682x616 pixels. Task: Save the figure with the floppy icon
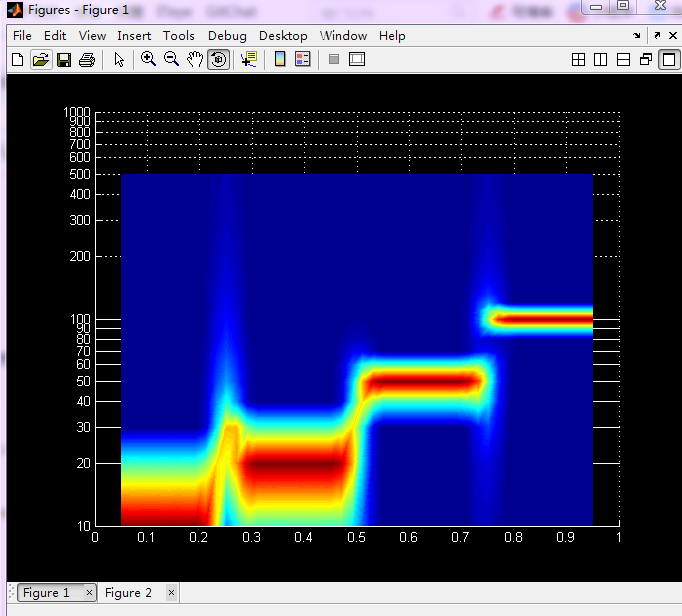pyautogui.click(x=64, y=60)
